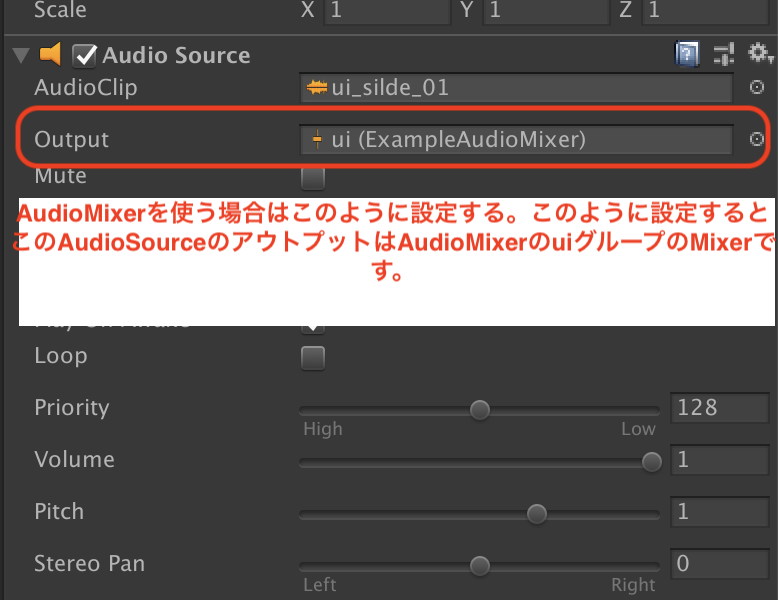Select the Stereo Pan value field showing 0
This screenshot has width=778, height=600.
[x=719, y=564]
